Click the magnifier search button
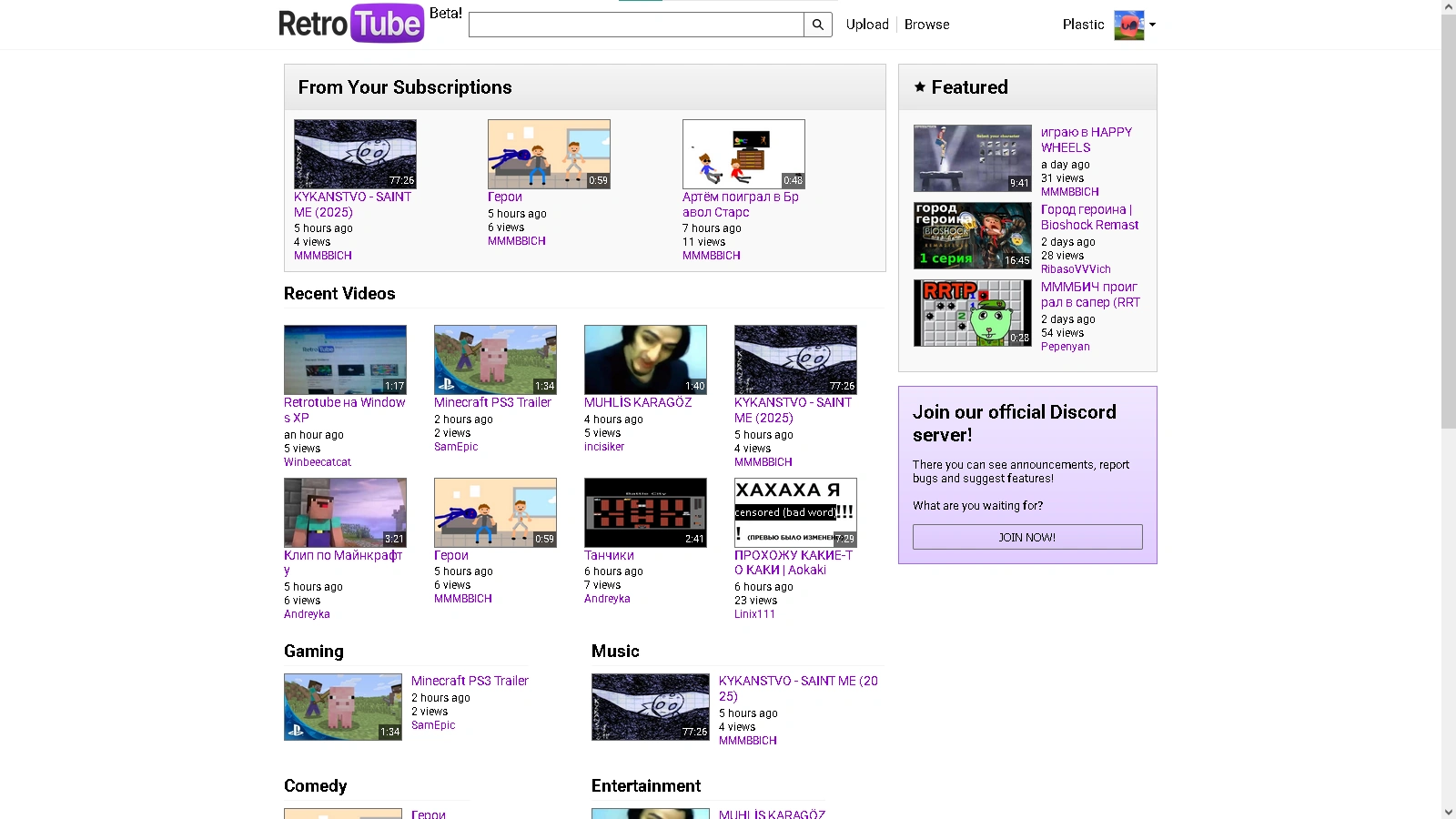This screenshot has width=1456, height=819. pos(818,25)
